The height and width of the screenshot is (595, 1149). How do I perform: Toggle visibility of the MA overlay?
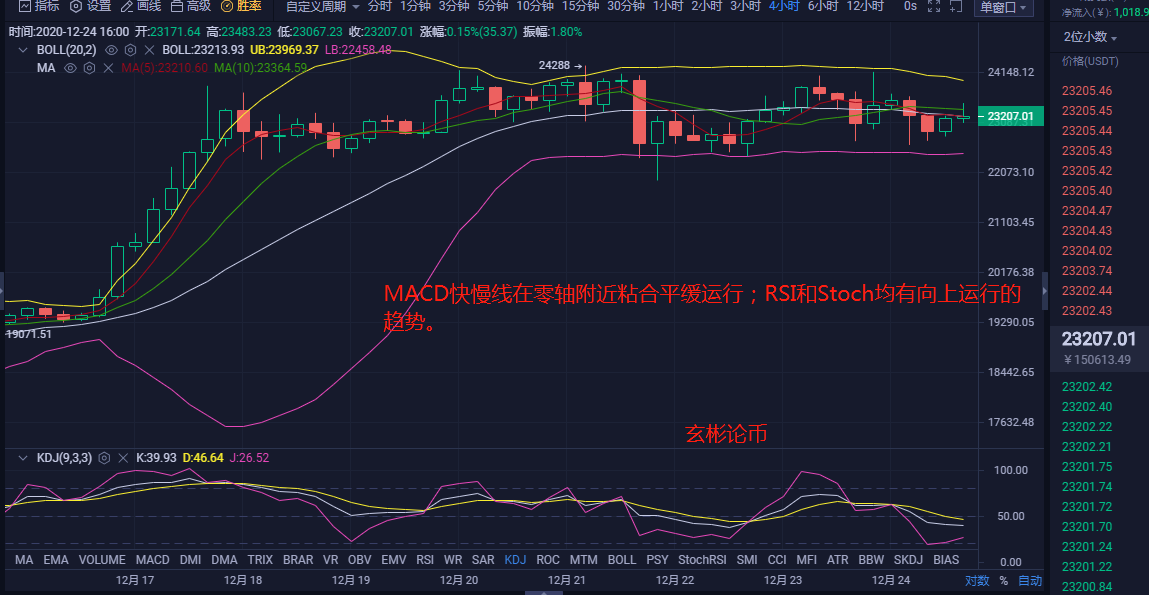(x=70, y=67)
